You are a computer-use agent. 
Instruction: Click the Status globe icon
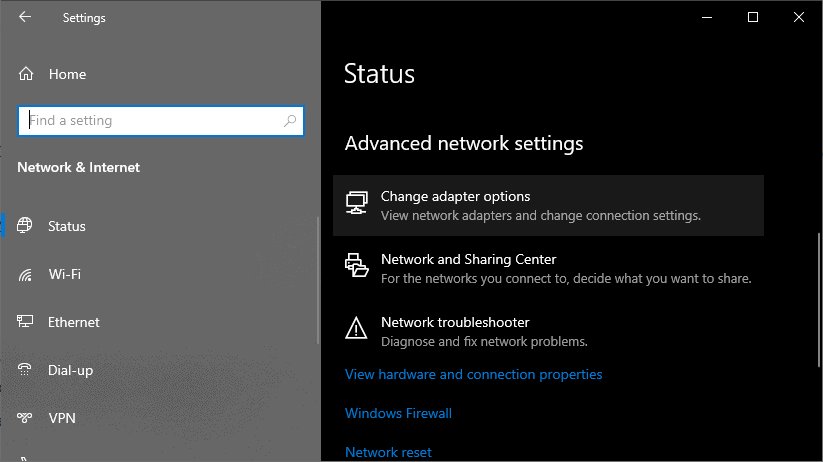26,226
